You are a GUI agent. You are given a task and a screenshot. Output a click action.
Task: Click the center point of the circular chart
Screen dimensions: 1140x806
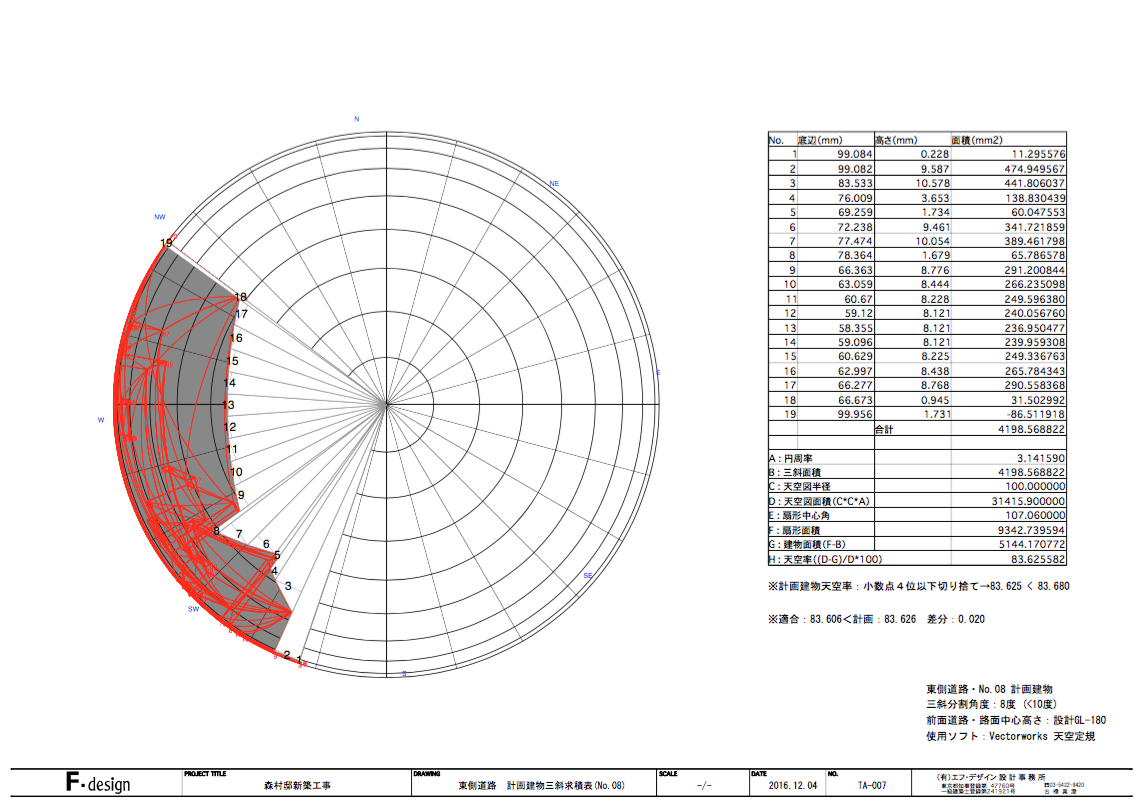[x=387, y=404]
